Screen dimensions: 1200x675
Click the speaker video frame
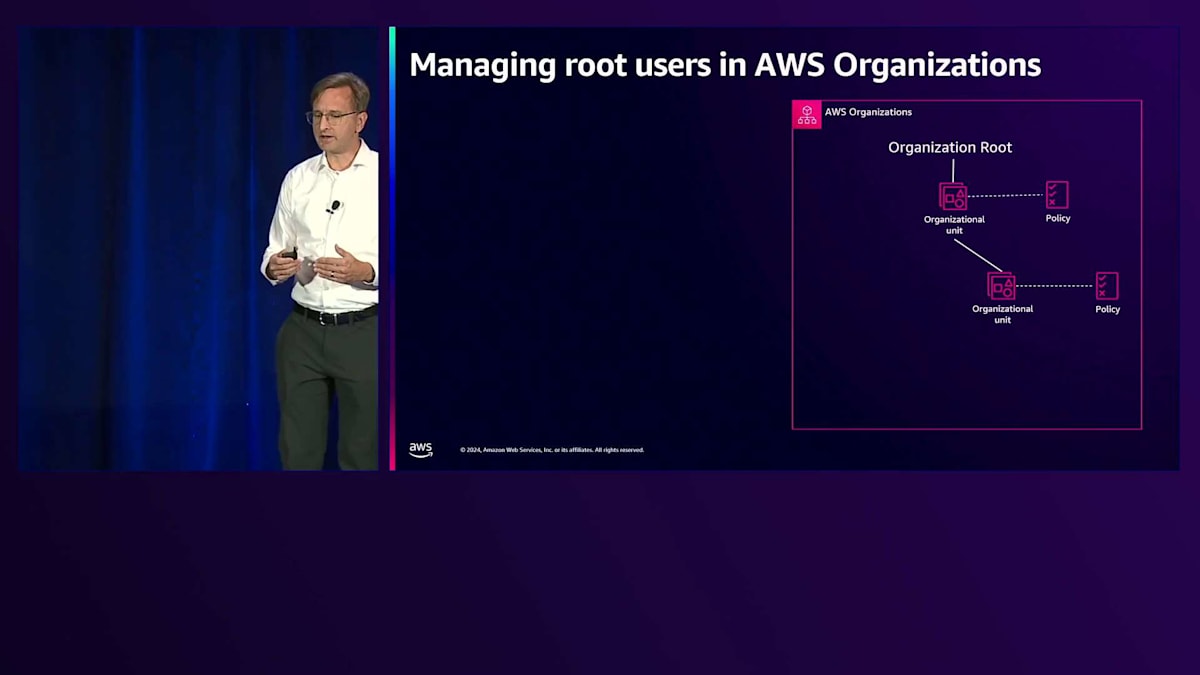199,248
